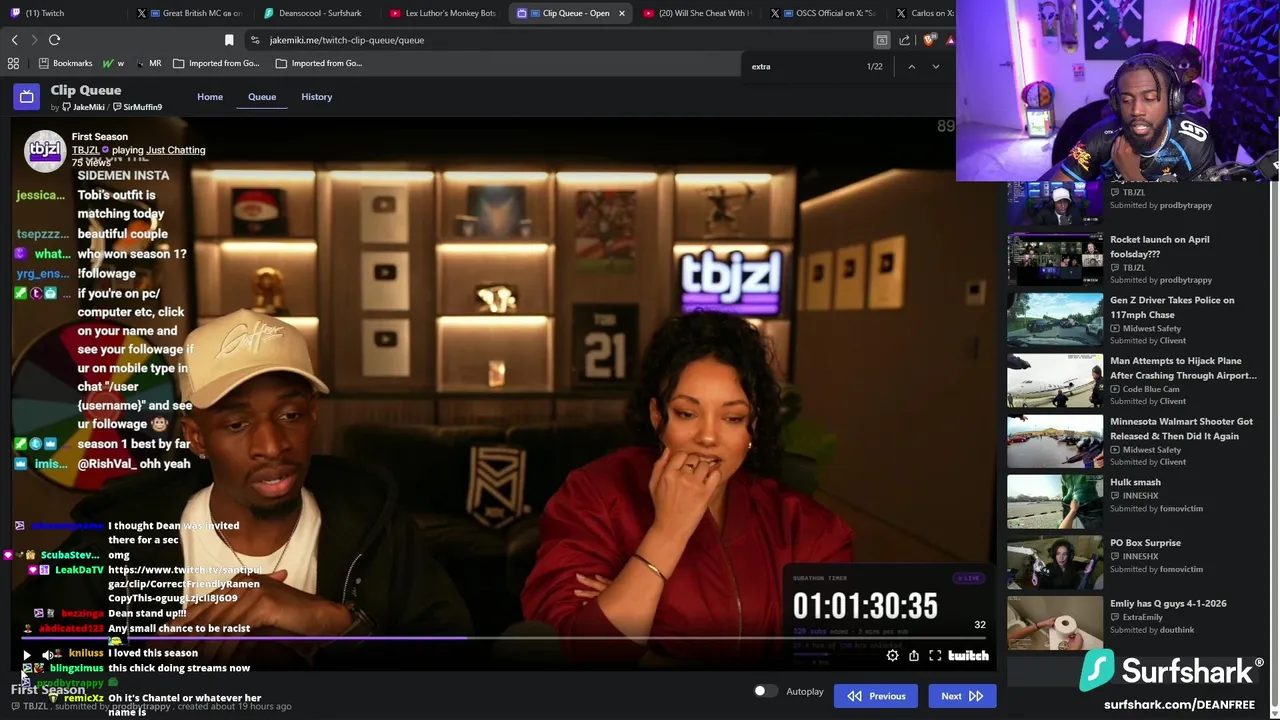This screenshot has height=720, width=1280.
Task: Open the SirMuffin9 author link
Action: click(x=137, y=107)
